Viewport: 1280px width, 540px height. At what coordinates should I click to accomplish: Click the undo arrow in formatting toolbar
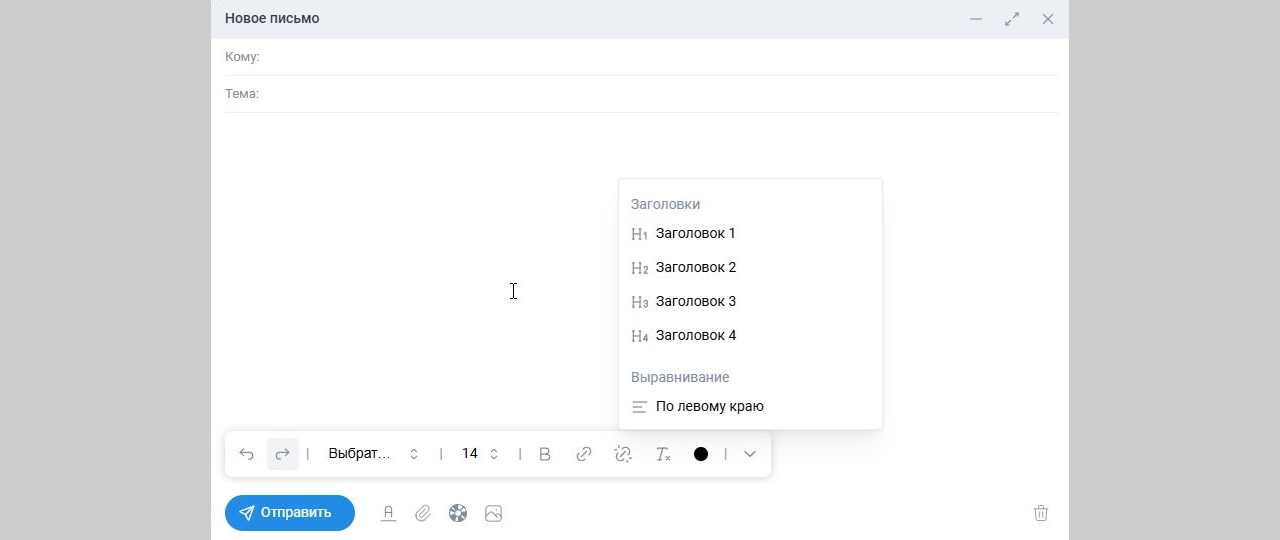click(x=247, y=454)
